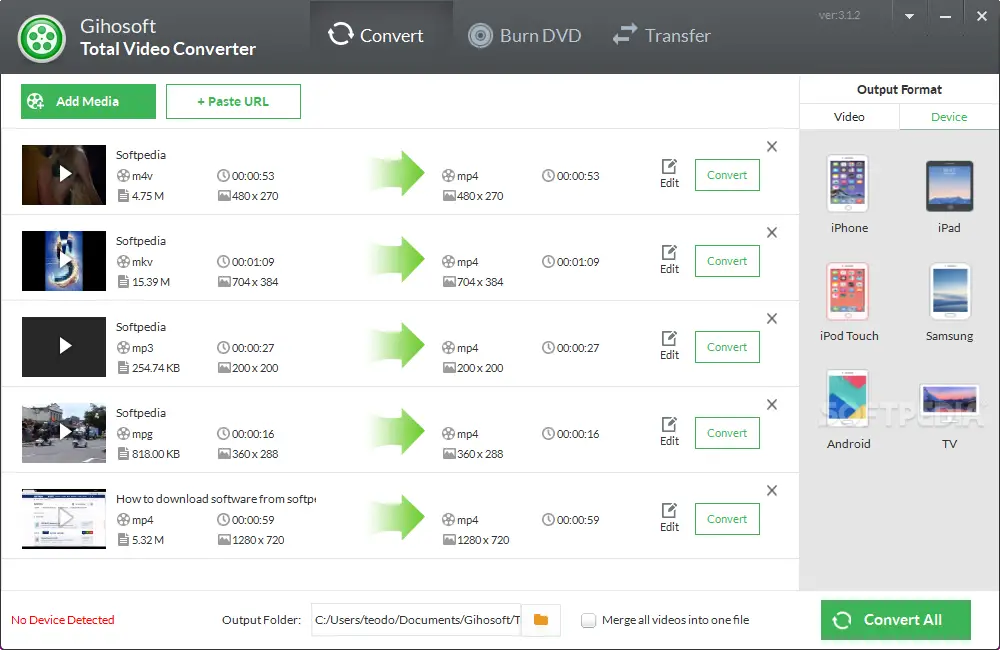Remove the mpg file from list
Image resolution: width=1003 pixels, height=650 pixels.
click(x=772, y=404)
